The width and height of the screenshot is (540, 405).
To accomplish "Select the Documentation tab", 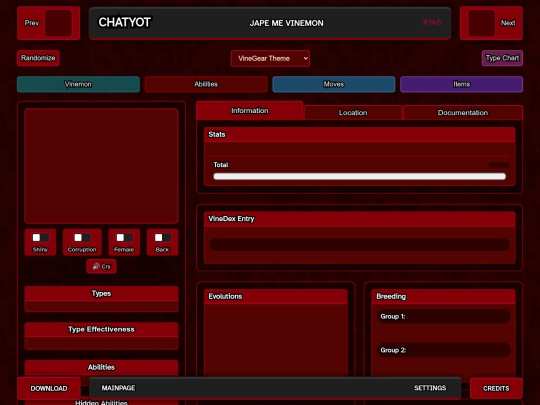I will (x=463, y=113).
